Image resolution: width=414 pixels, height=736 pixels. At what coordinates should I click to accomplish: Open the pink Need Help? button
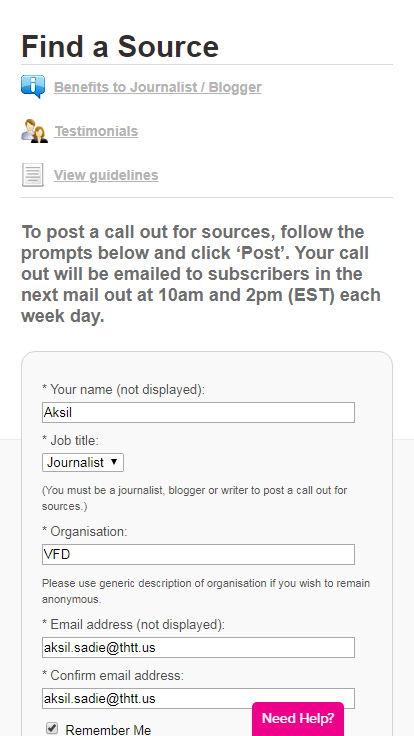pos(298,718)
